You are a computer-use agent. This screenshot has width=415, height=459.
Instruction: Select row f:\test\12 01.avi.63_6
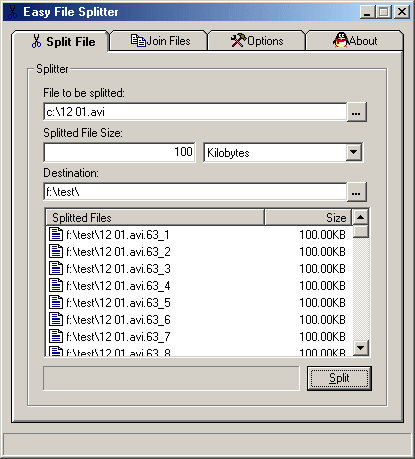pyautogui.click(x=199, y=319)
